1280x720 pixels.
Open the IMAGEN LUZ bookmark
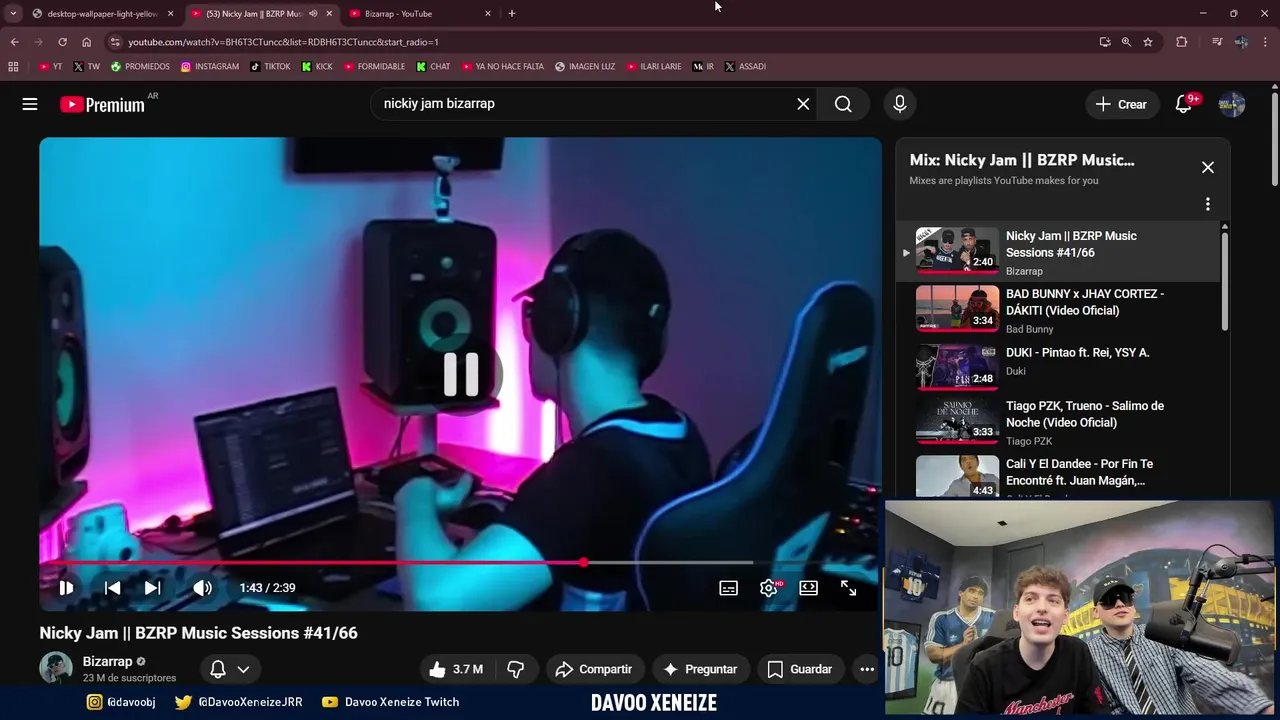point(586,67)
